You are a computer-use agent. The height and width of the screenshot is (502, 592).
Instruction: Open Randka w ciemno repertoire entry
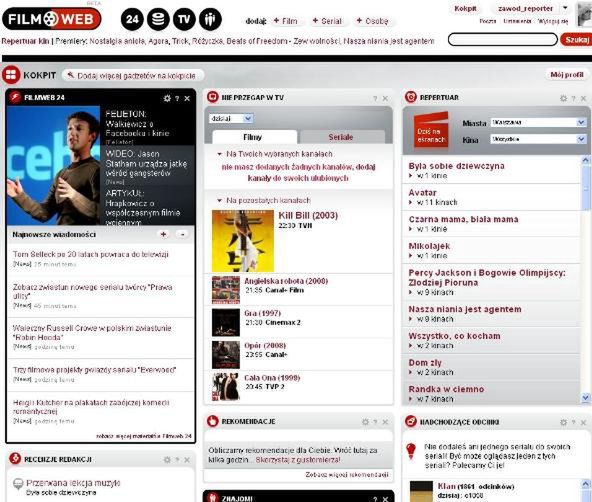446,389
